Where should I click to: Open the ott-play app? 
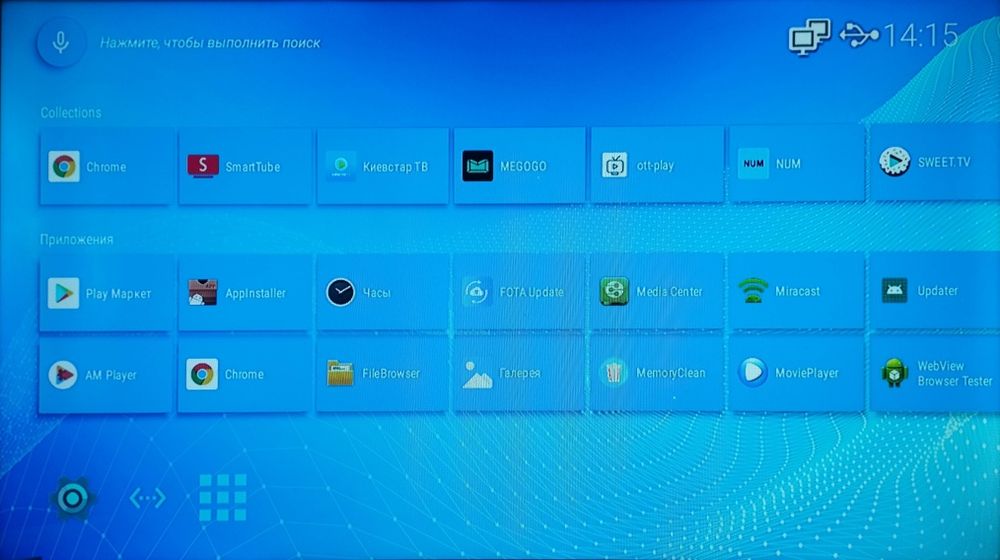[x=657, y=165]
